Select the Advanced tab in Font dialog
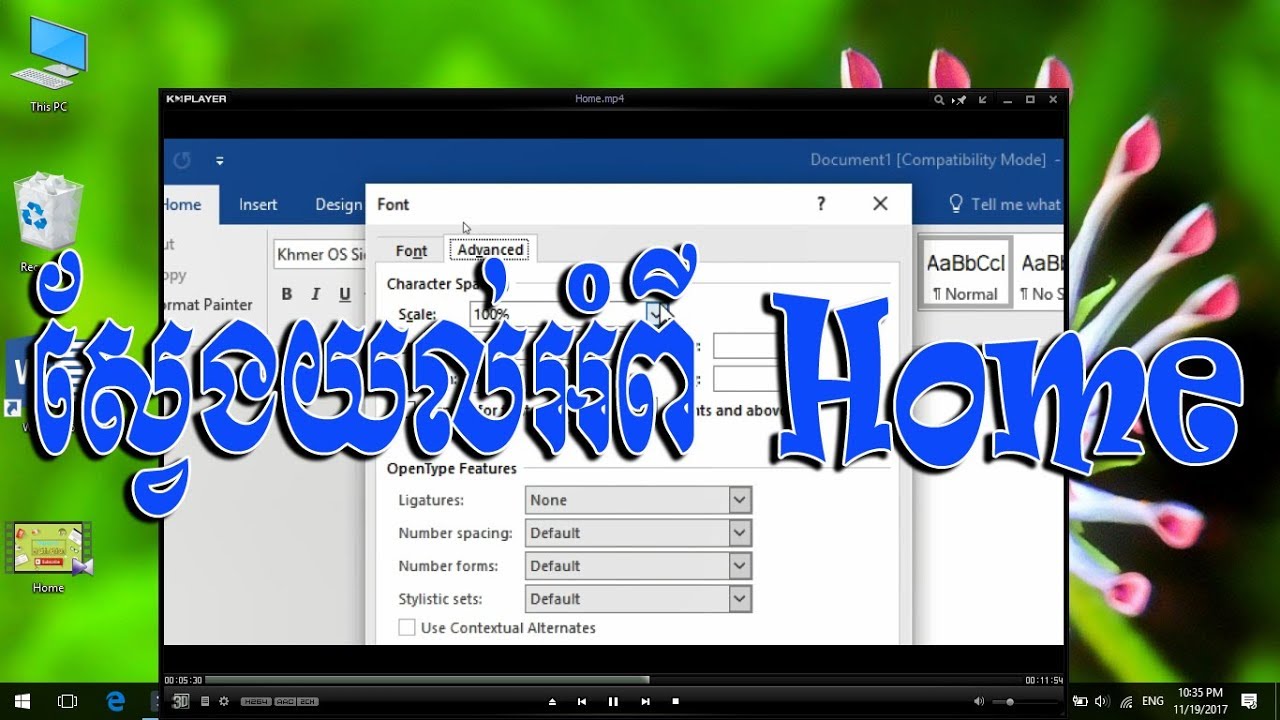 pyautogui.click(x=491, y=250)
